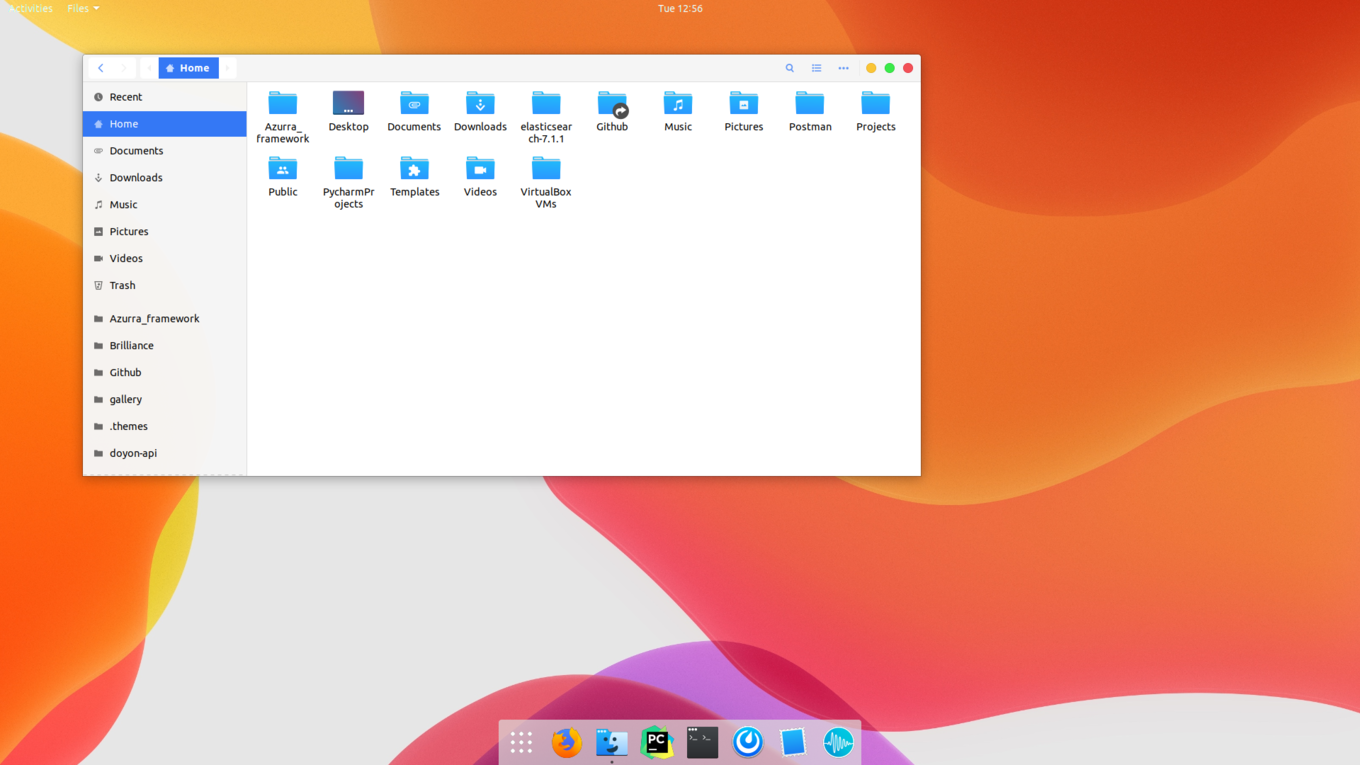Open Brilliance bookmark in sidebar
The image size is (1360, 765).
pos(165,346)
